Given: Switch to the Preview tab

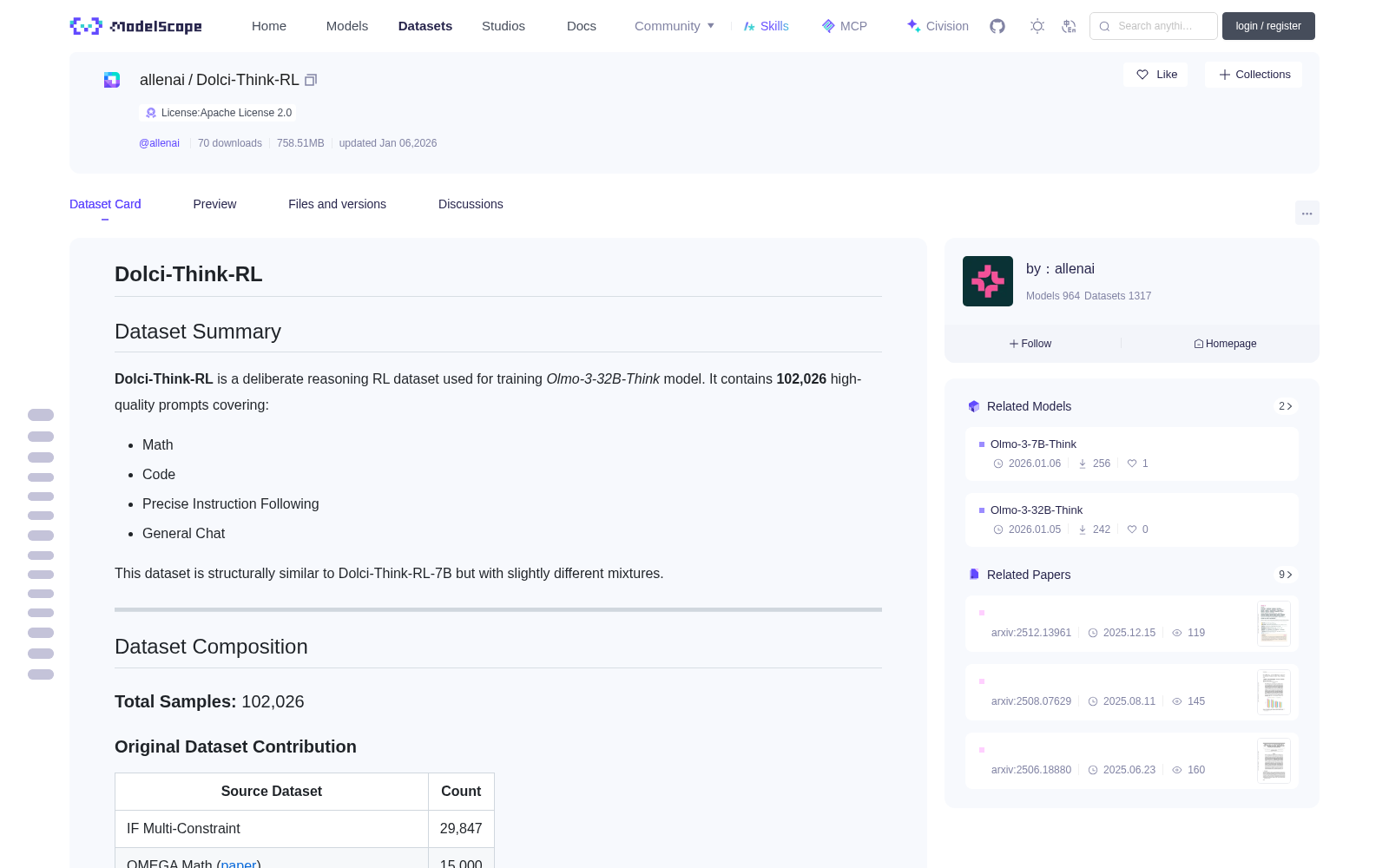Looking at the screenshot, I should [214, 204].
